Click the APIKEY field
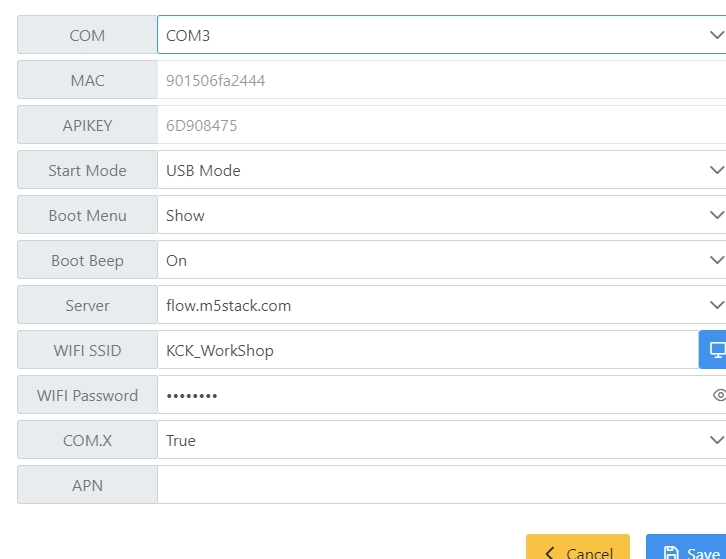Screen dimensions: 726x559 [440, 125]
